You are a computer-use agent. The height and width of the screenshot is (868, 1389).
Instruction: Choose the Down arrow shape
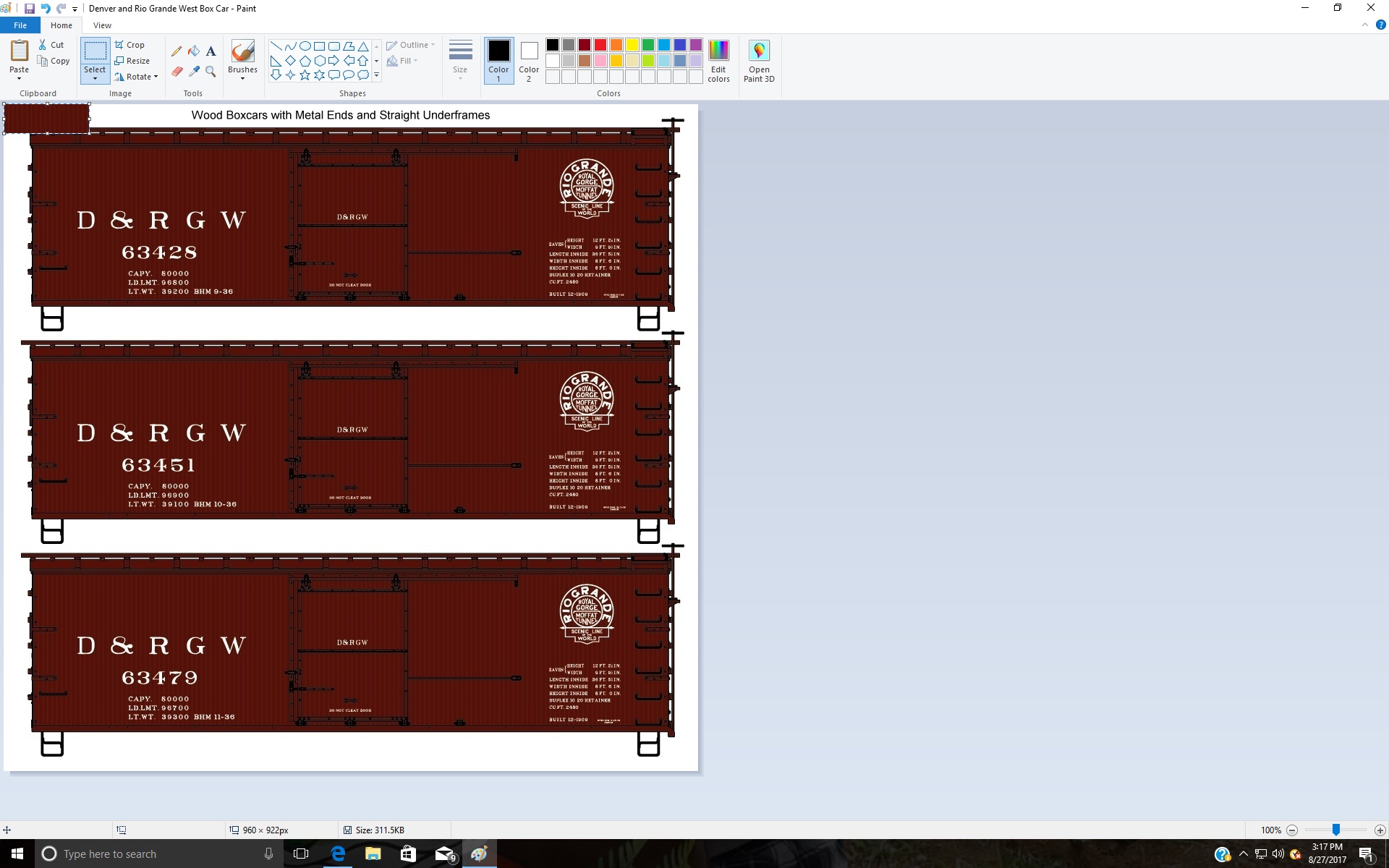276,75
